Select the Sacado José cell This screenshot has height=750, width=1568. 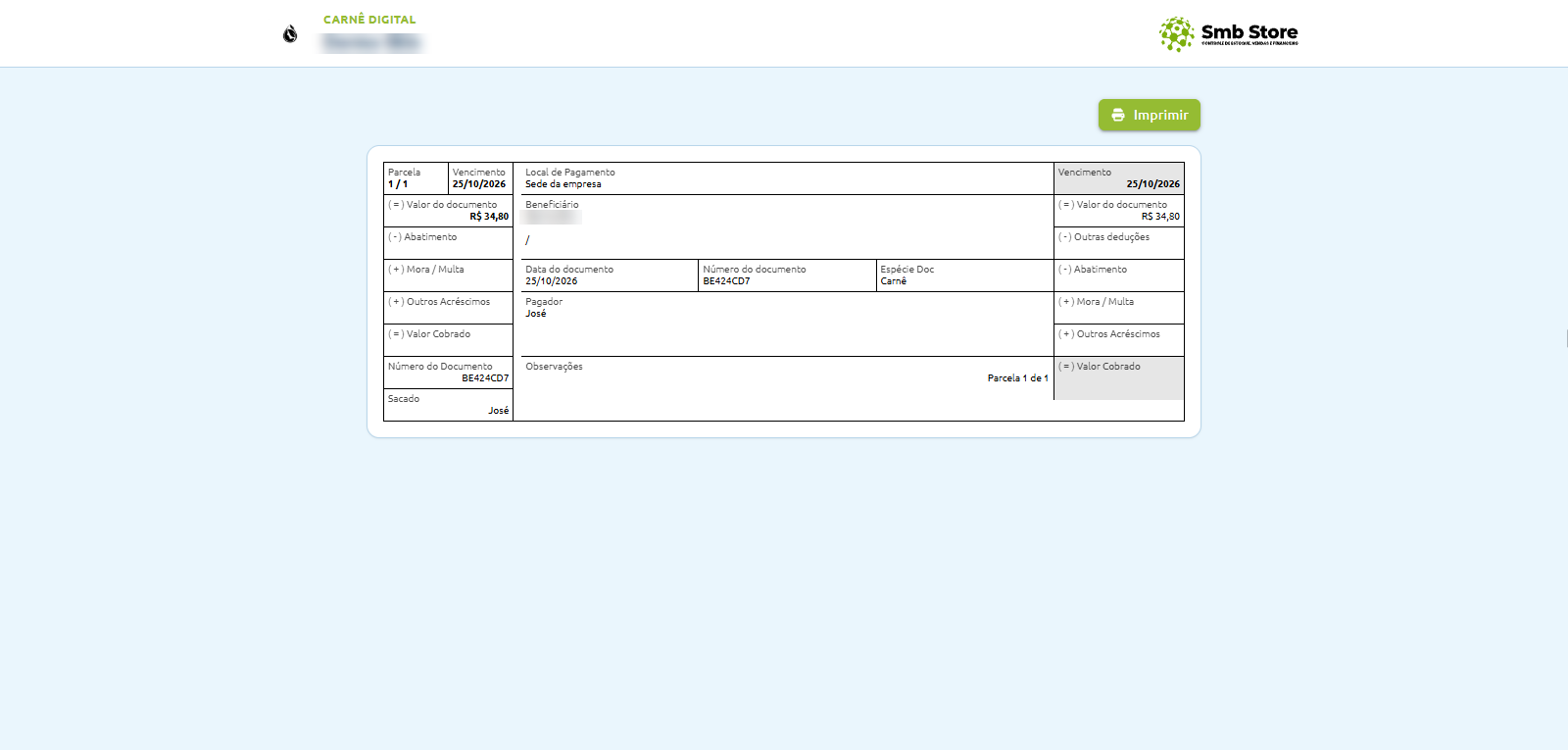click(448, 405)
